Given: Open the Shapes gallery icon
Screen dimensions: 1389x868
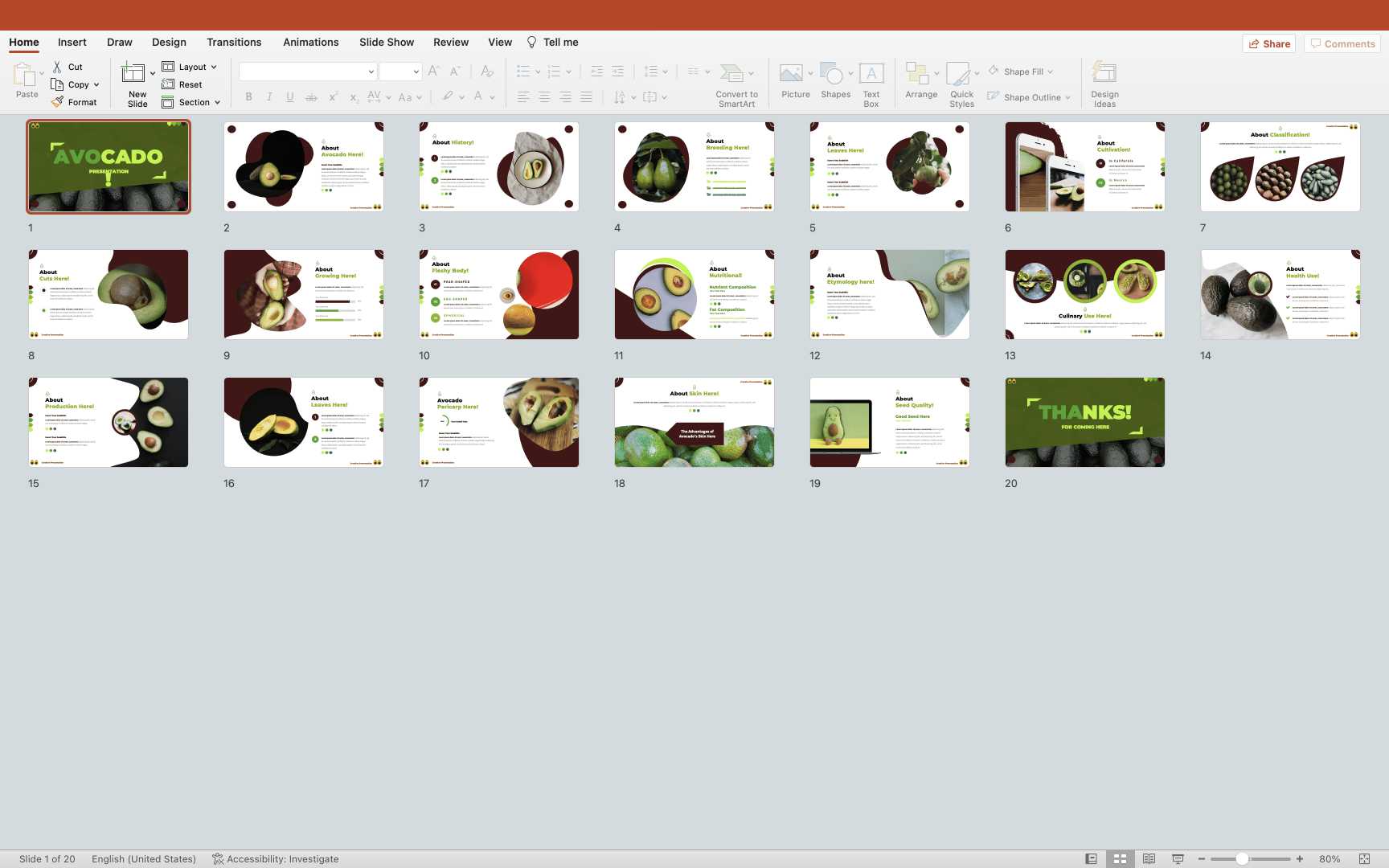Looking at the screenshot, I should tap(832, 74).
